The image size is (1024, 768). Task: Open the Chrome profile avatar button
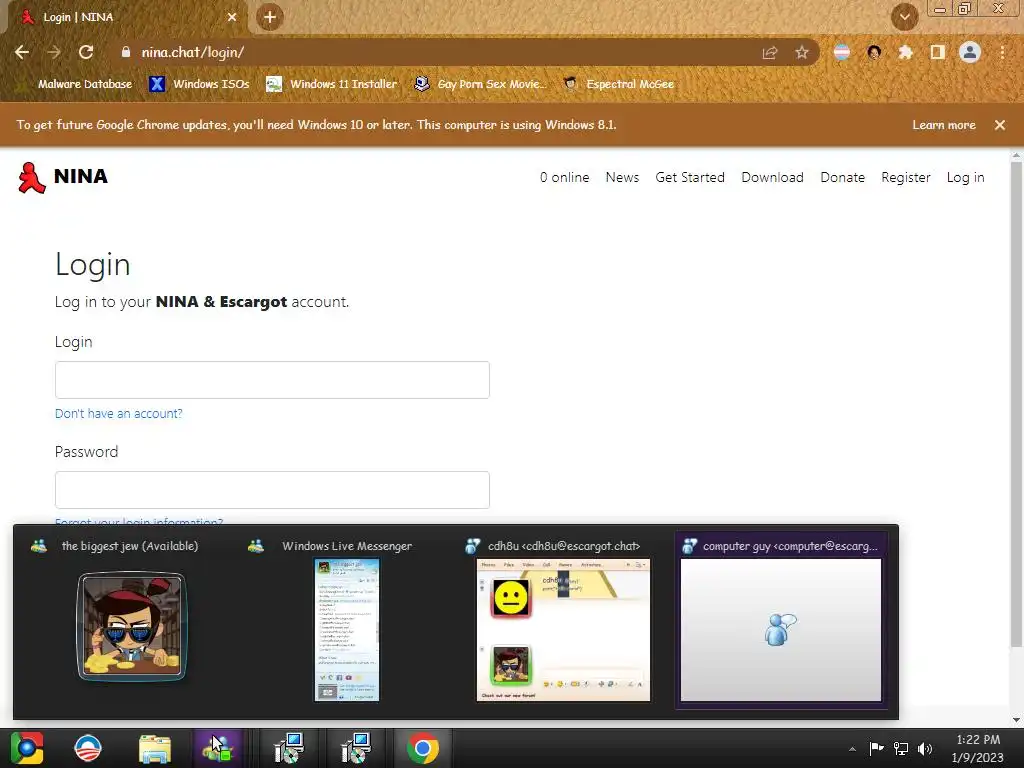pyautogui.click(x=970, y=52)
